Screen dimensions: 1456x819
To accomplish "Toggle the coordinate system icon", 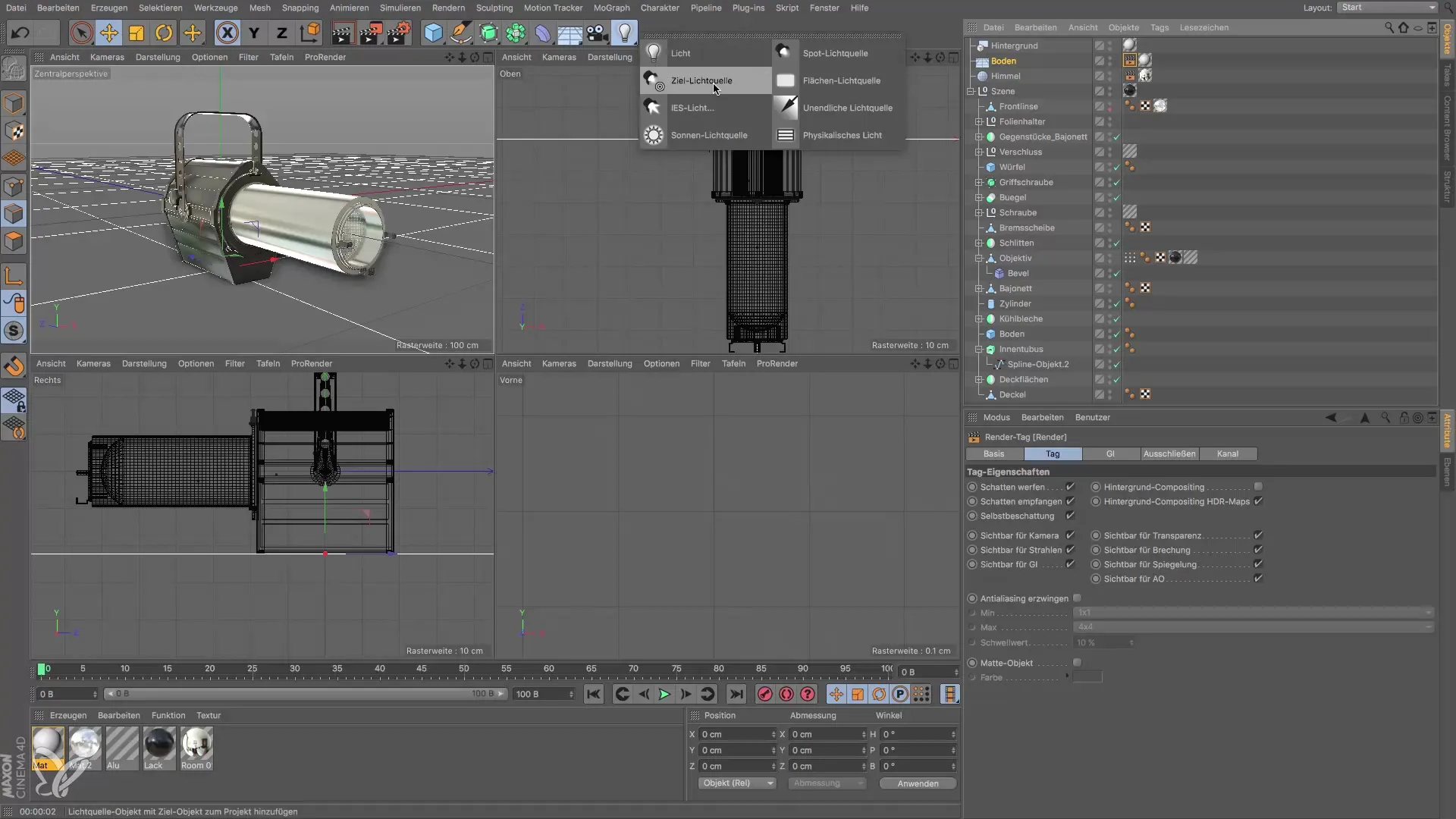I will click(x=310, y=33).
